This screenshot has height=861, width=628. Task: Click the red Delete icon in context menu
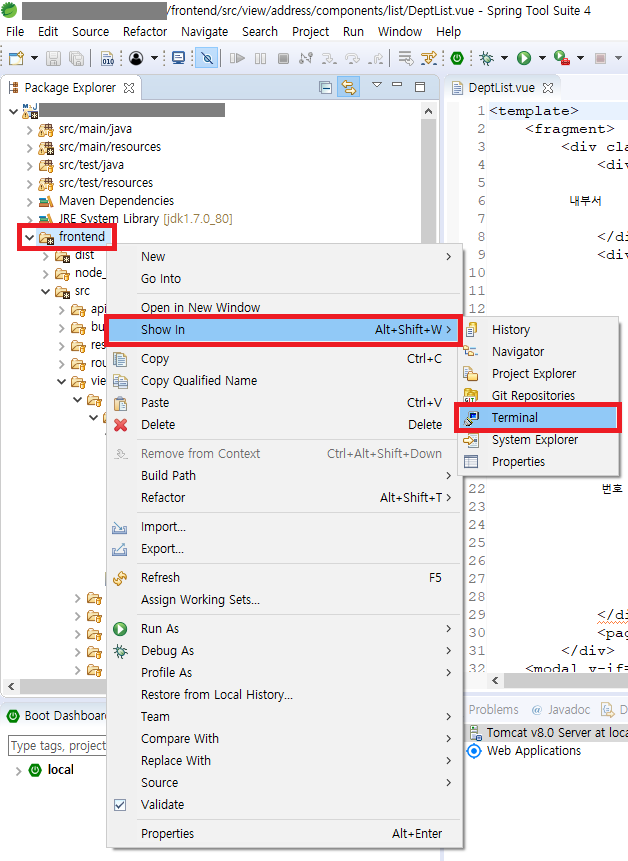pyautogui.click(x=121, y=425)
